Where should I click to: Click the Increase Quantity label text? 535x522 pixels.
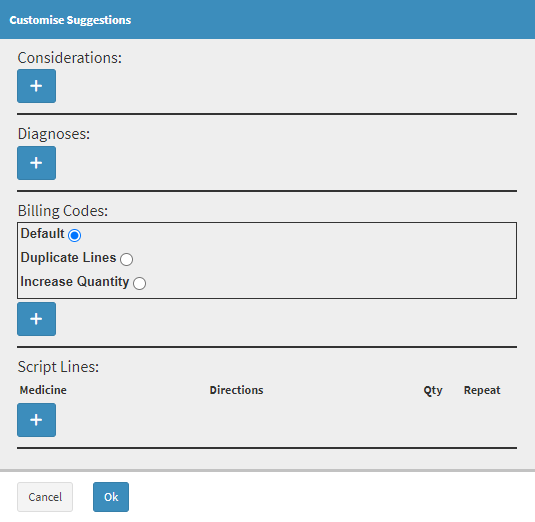click(75, 281)
